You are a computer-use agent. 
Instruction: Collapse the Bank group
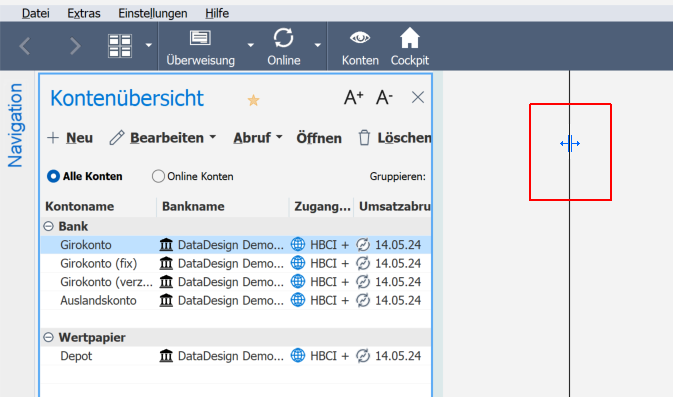pyautogui.click(x=49, y=226)
